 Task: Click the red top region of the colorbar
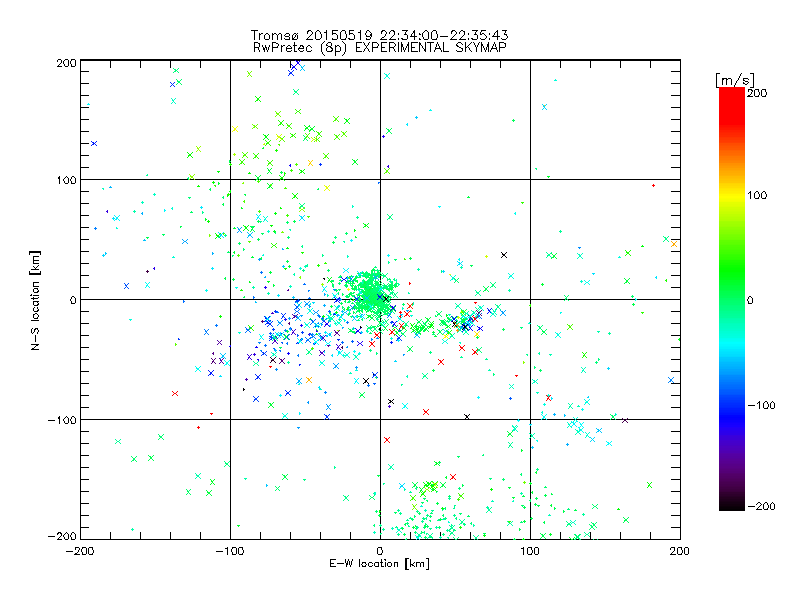tap(732, 105)
